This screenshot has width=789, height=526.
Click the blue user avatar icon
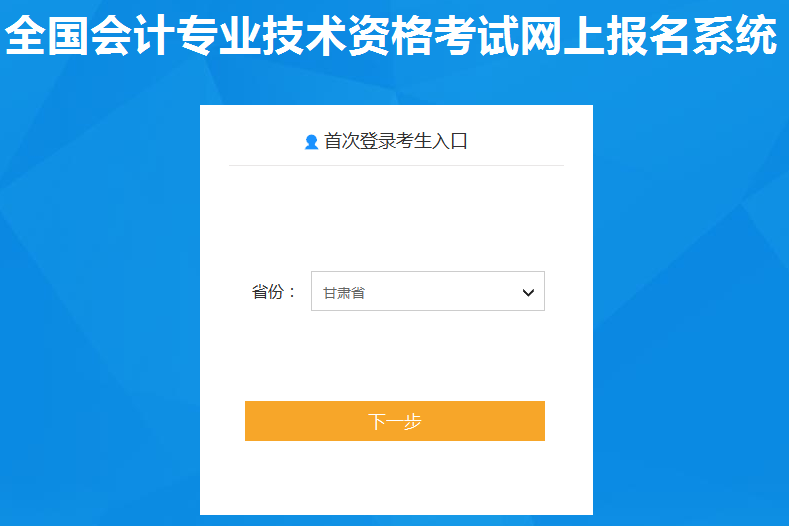(x=311, y=142)
